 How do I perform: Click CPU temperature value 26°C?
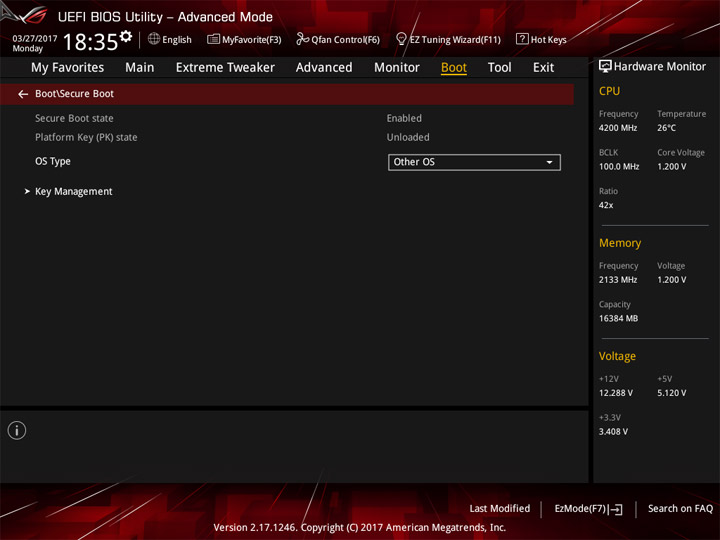tap(666, 128)
